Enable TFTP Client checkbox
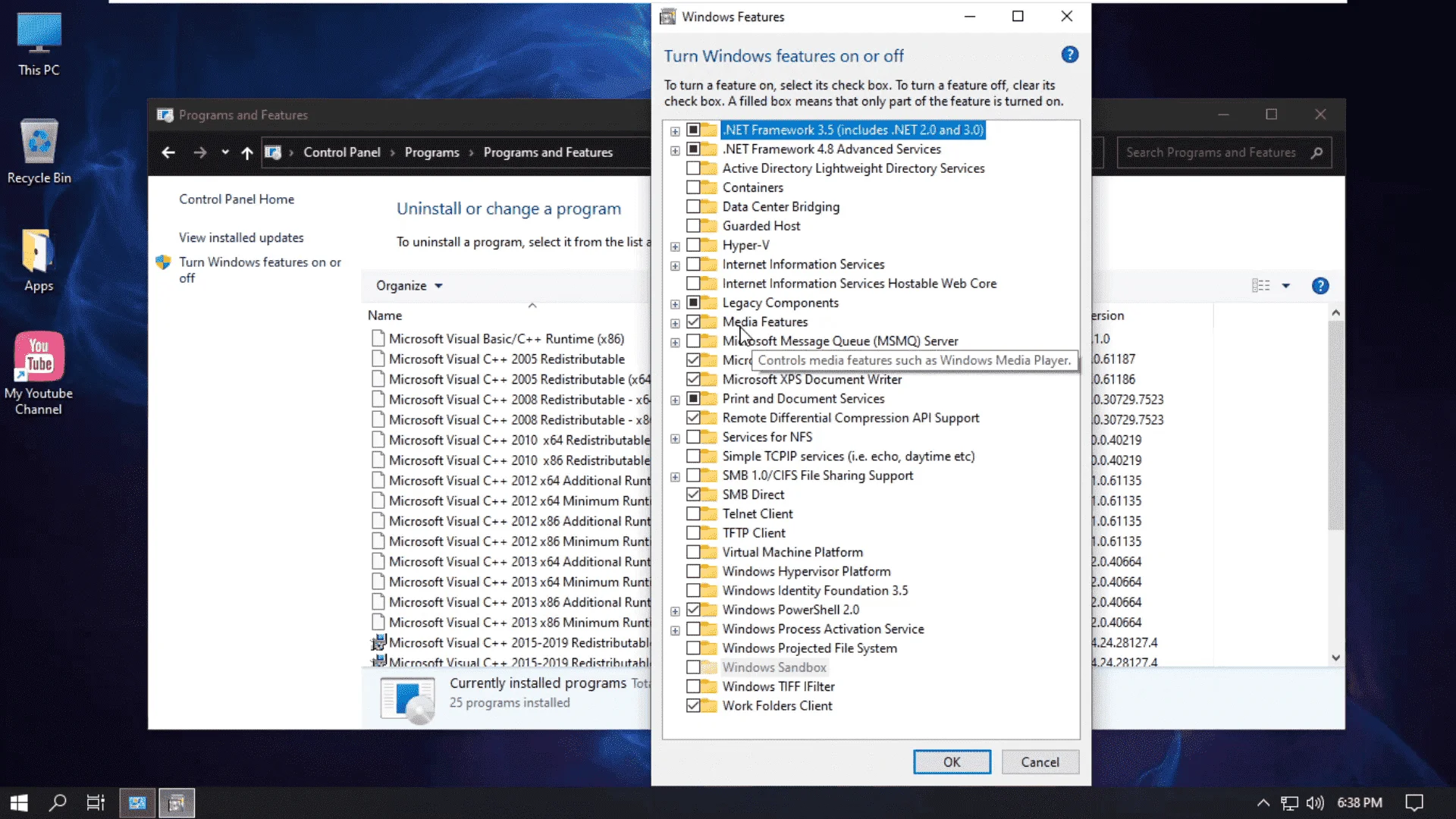This screenshot has height=819, width=1456. tap(693, 533)
